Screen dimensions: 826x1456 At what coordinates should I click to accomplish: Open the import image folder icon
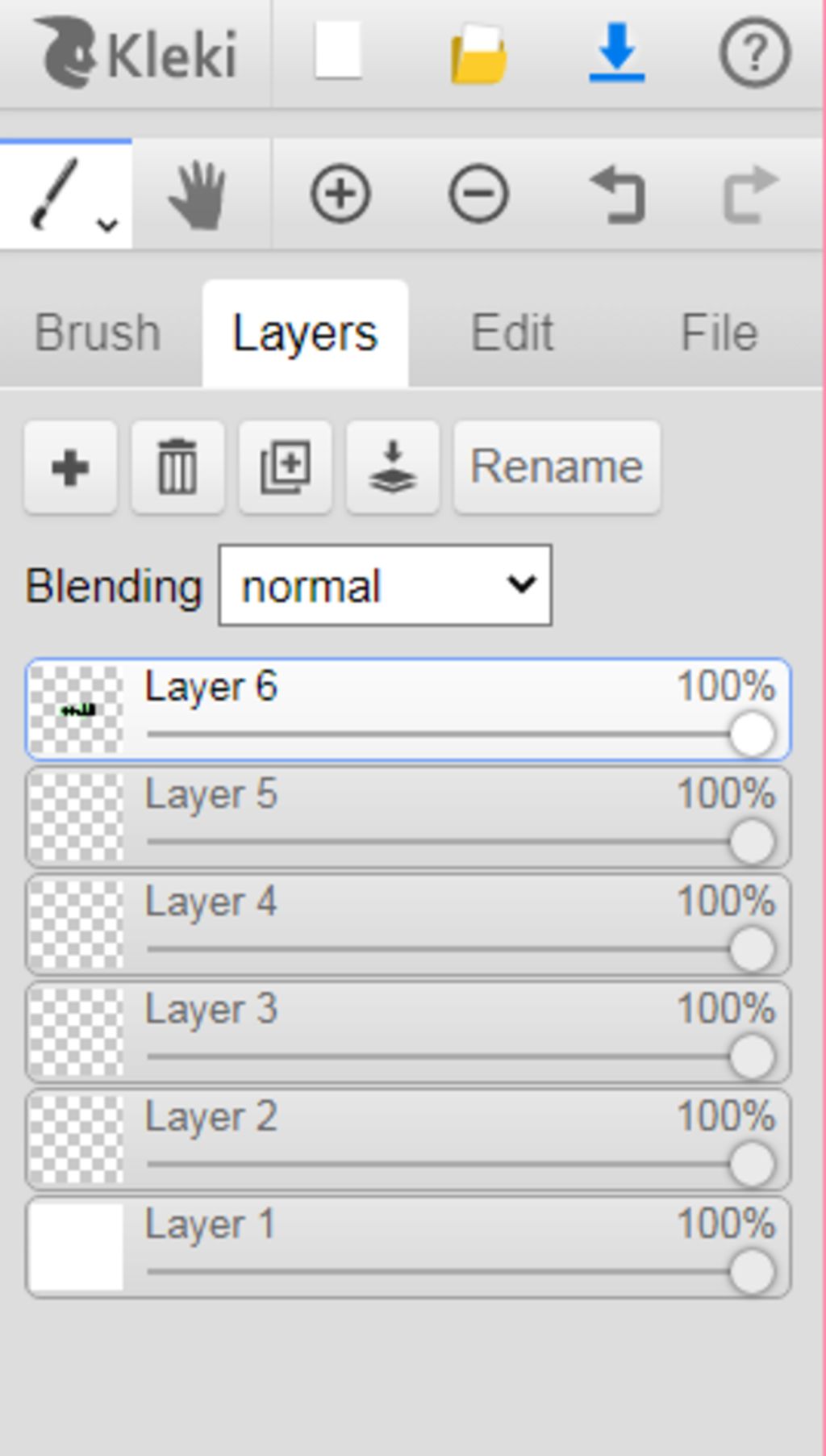478,53
